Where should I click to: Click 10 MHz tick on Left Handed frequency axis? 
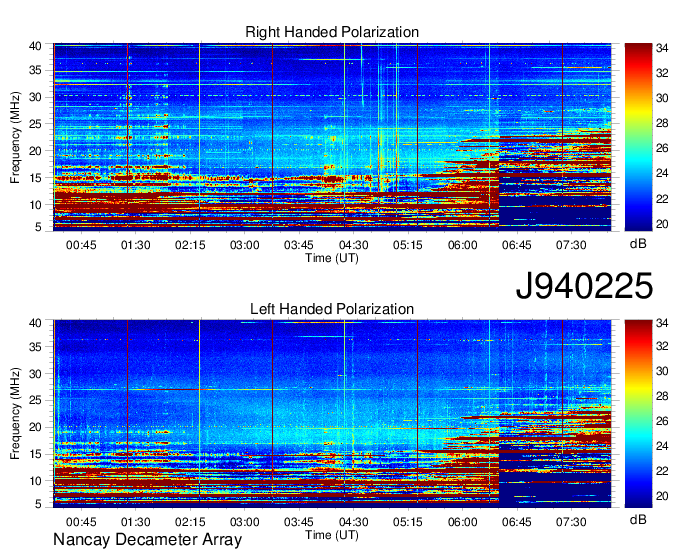tap(35, 481)
